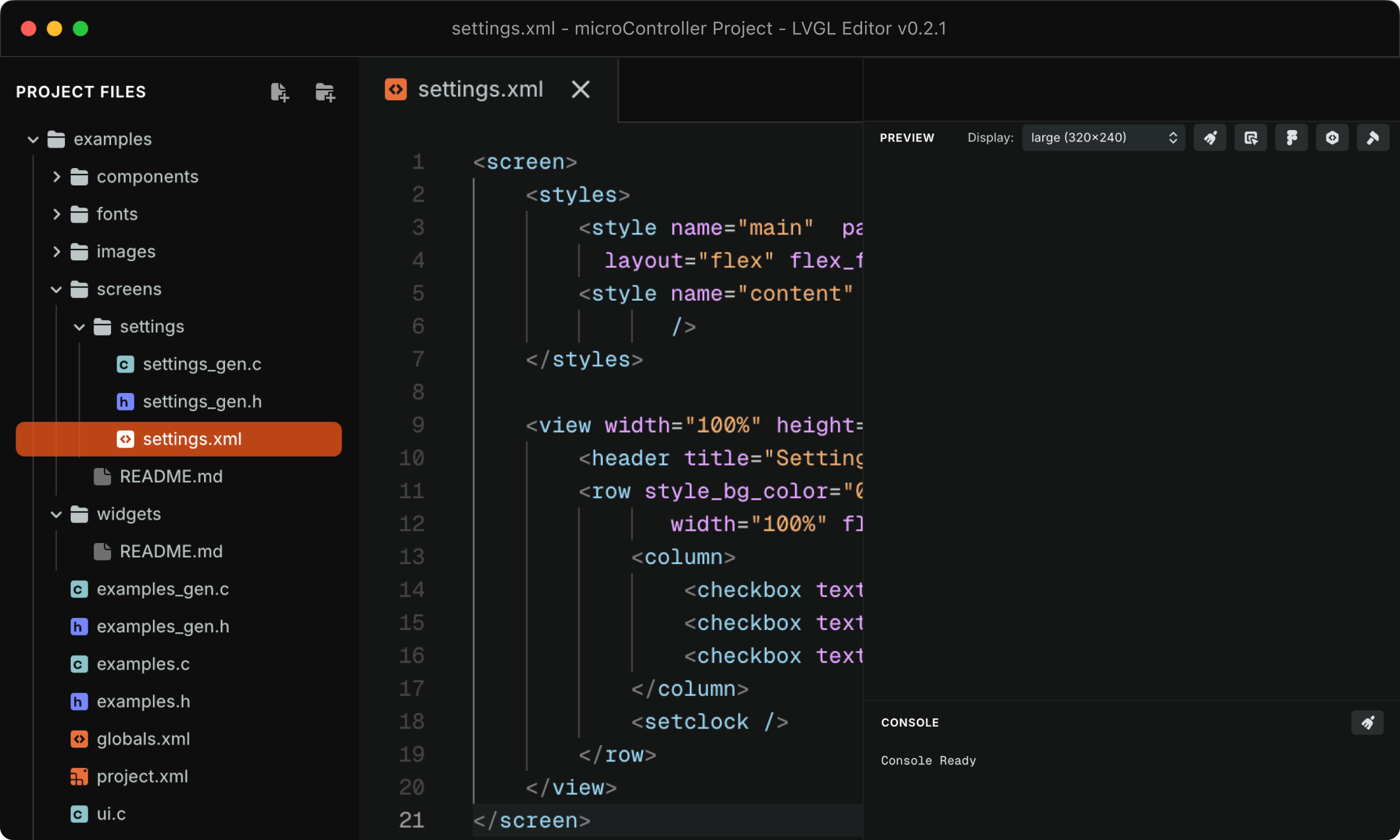Click the document icon beside screens README.md

coord(102,476)
